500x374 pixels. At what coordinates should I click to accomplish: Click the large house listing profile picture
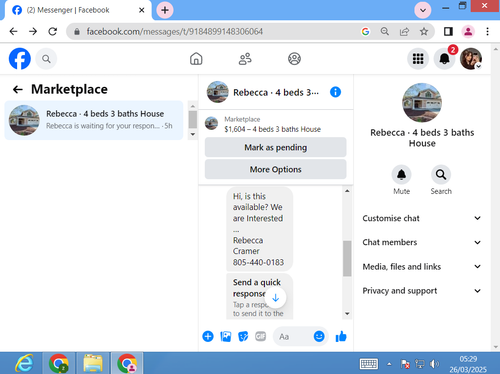pyautogui.click(x=422, y=103)
